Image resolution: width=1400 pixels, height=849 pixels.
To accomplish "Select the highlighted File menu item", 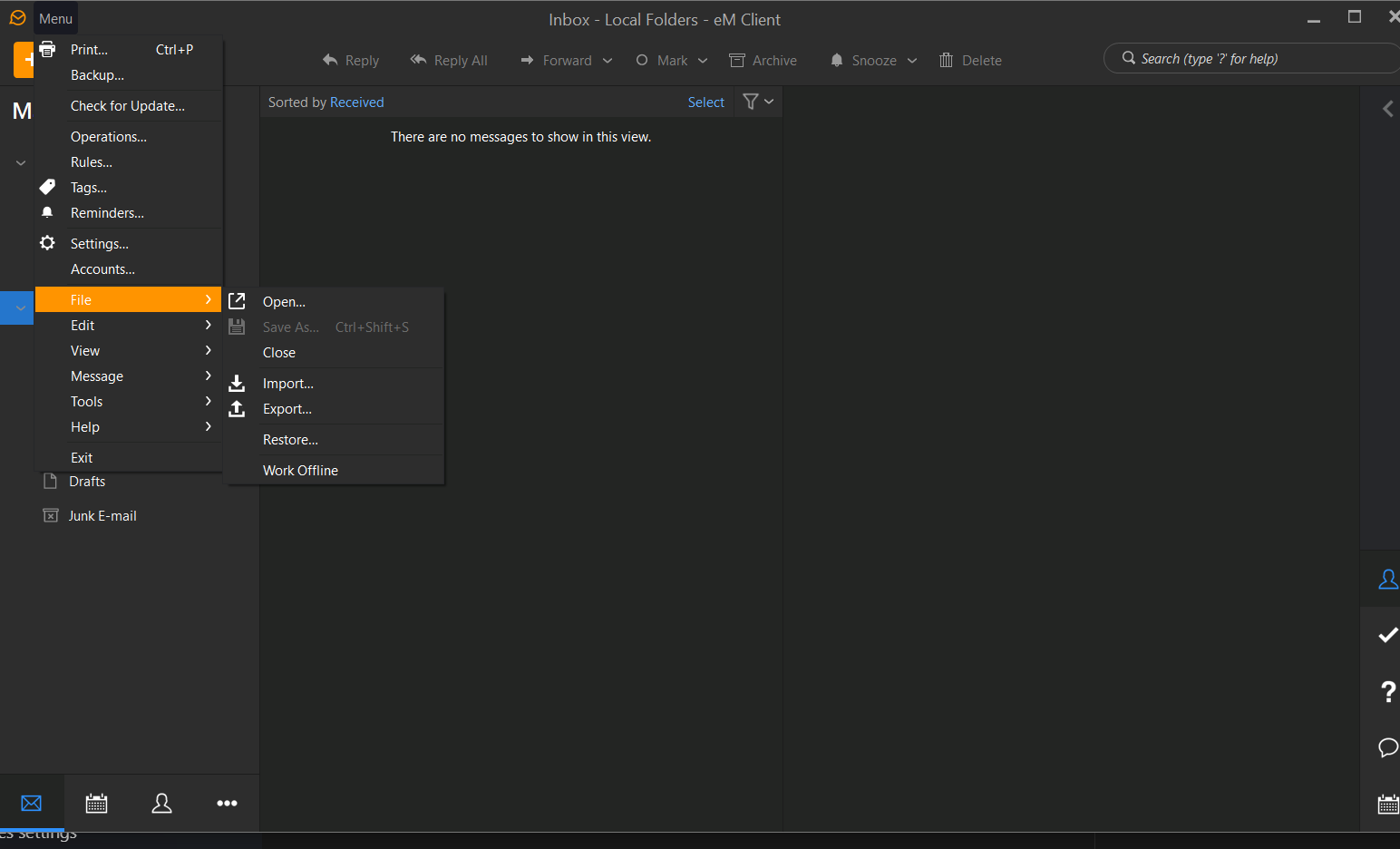I will (x=129, y=300).
